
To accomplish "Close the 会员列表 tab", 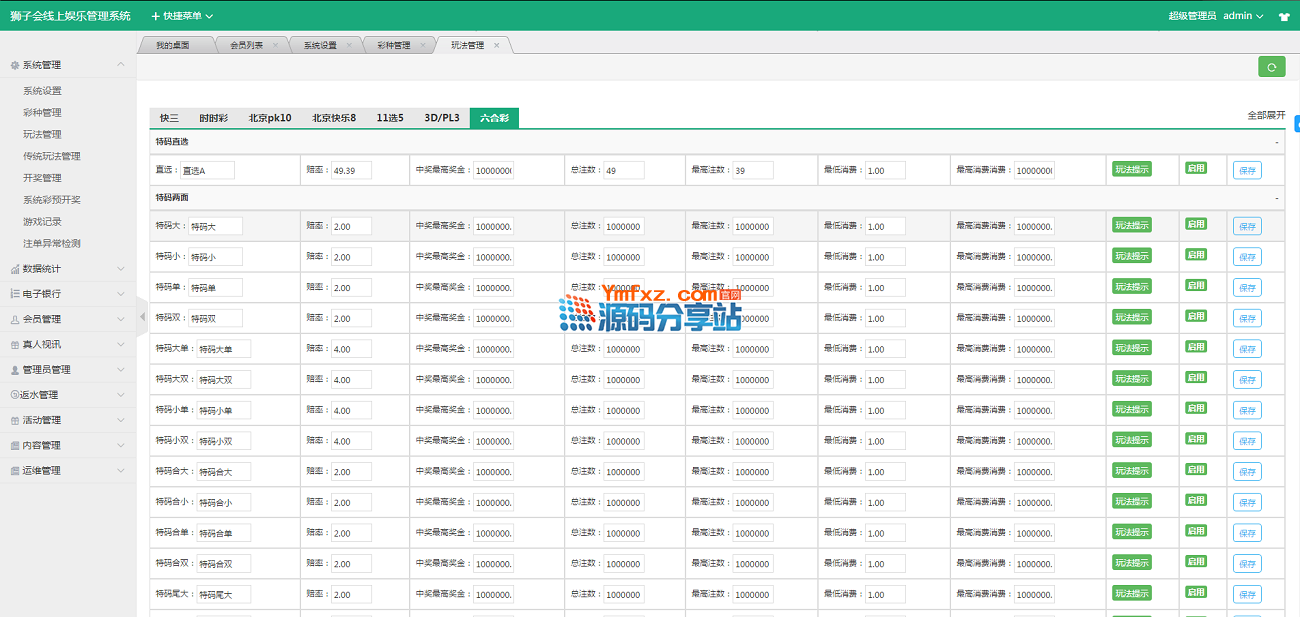I will (275, 45).
